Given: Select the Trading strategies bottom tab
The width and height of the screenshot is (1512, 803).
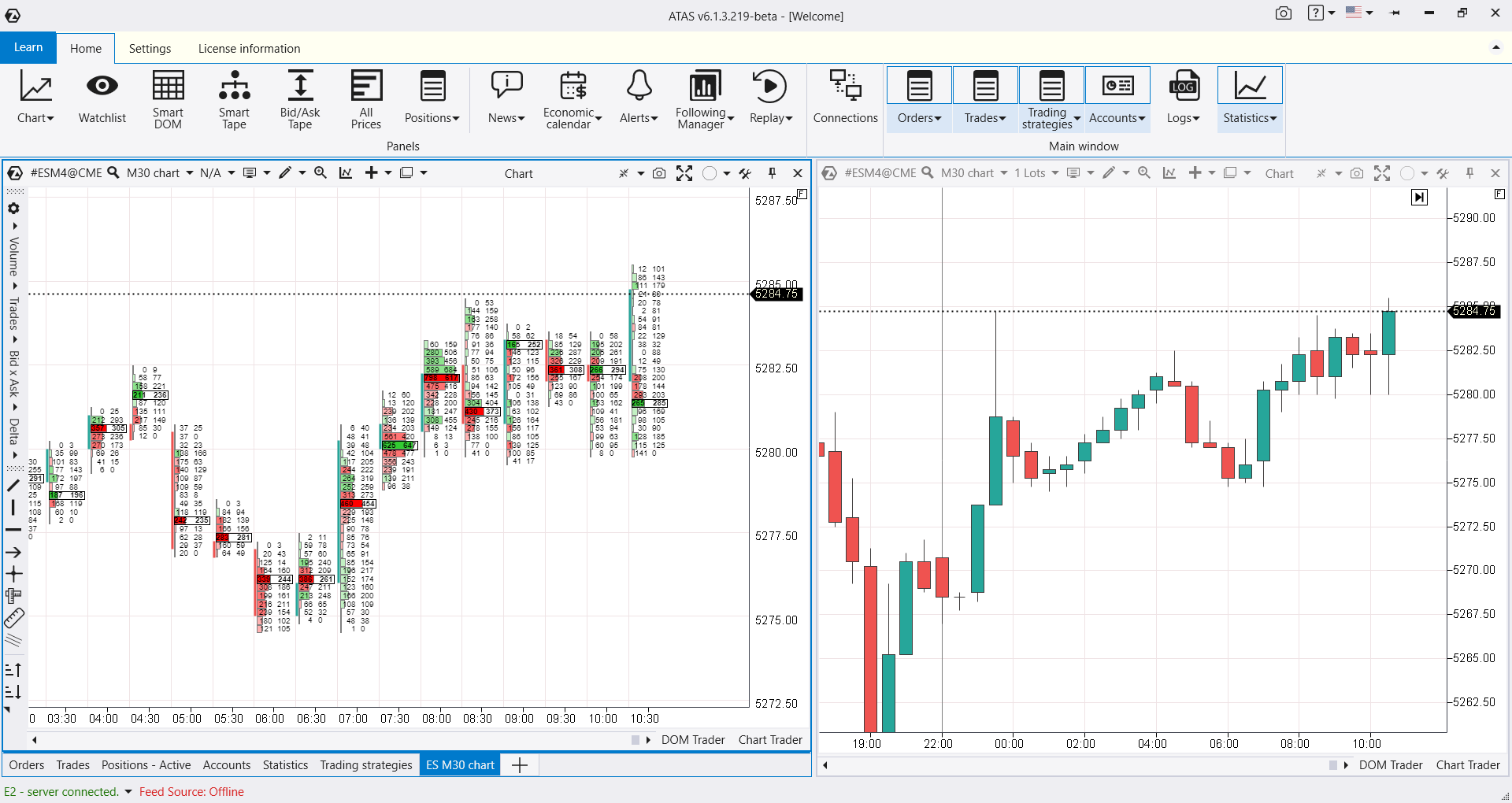Looking at the screenshot, I should (365, 765).
